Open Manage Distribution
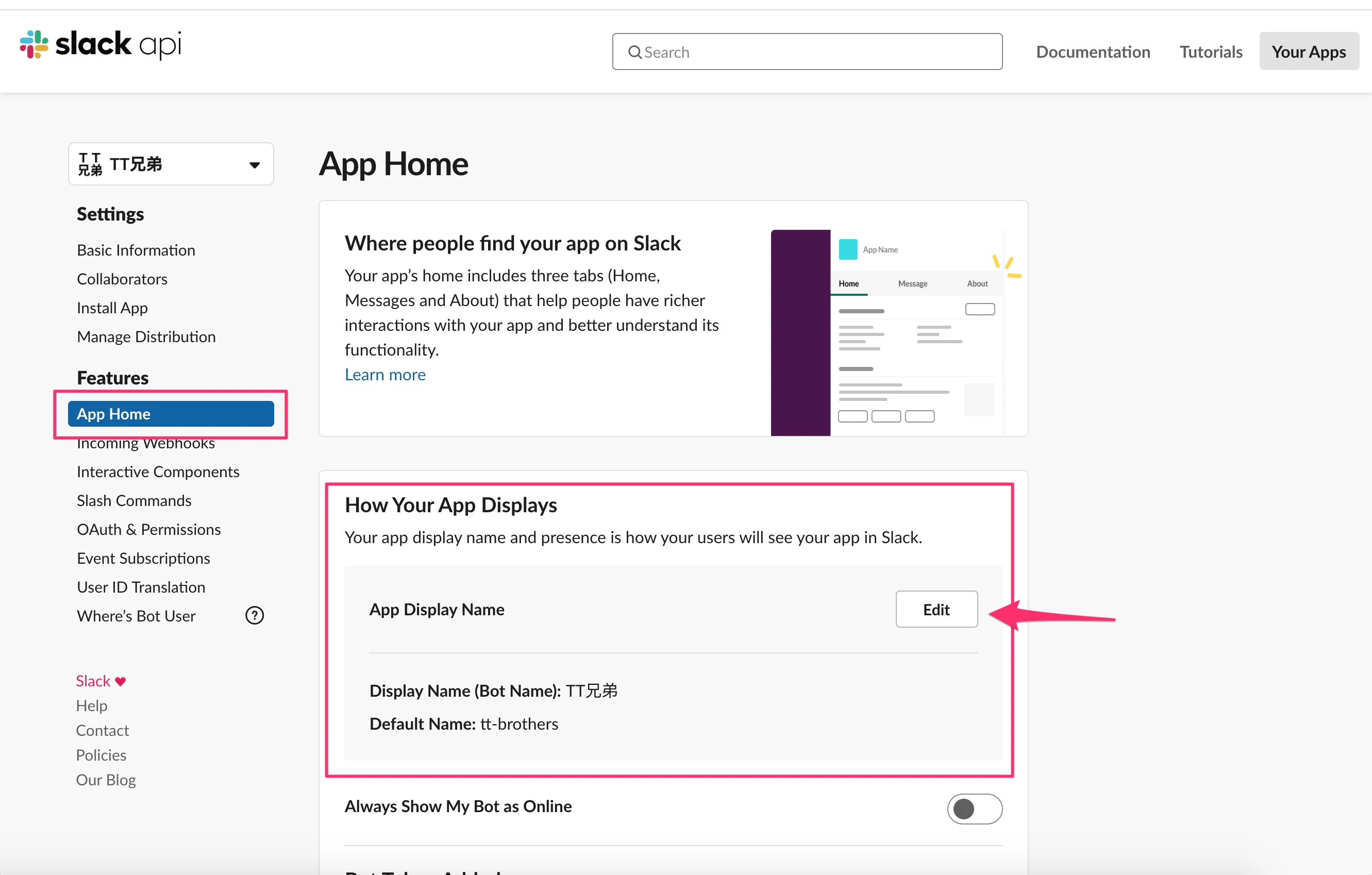The height and width of the screenshot is (875, 1372). coord(146,336)
